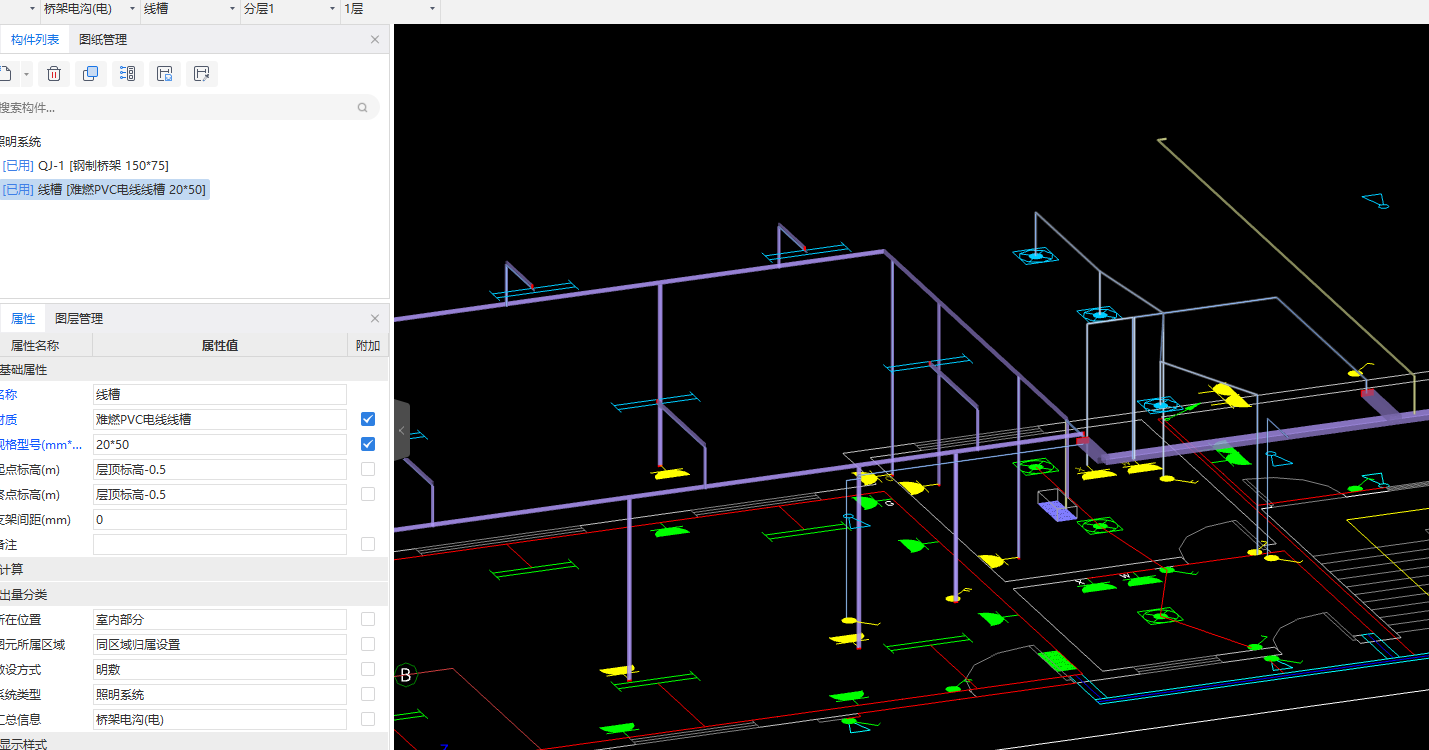Screen dimensions: 1429x750
Task: Uncheck the 规格型号 additional checkbox
Action: [368, 444]
